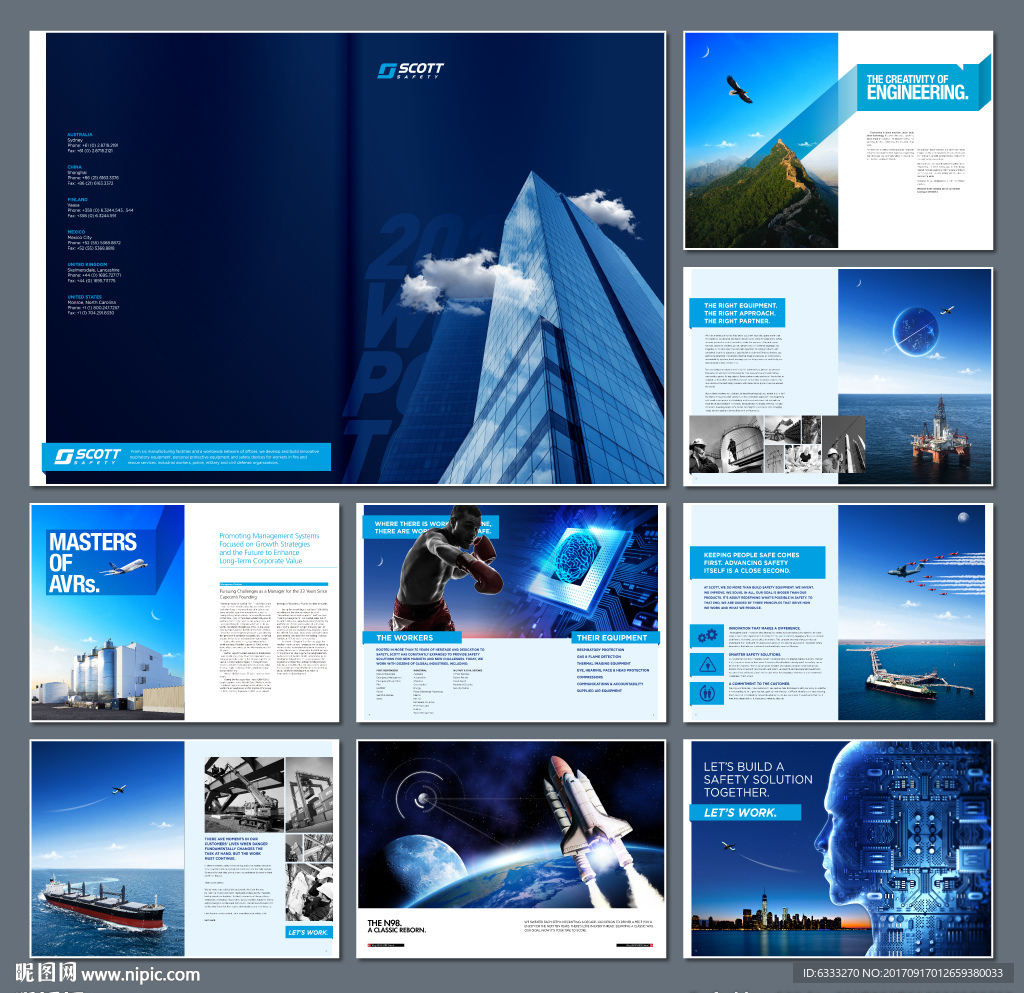Click the Scott Safety logo in the blue footer banner
Viewport: 1024px width, 993px height.
tap(88, 456)
